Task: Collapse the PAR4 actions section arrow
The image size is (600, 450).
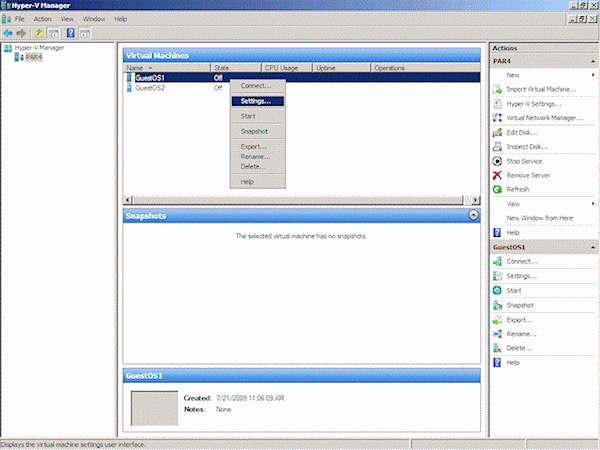Action: (593, 61)
